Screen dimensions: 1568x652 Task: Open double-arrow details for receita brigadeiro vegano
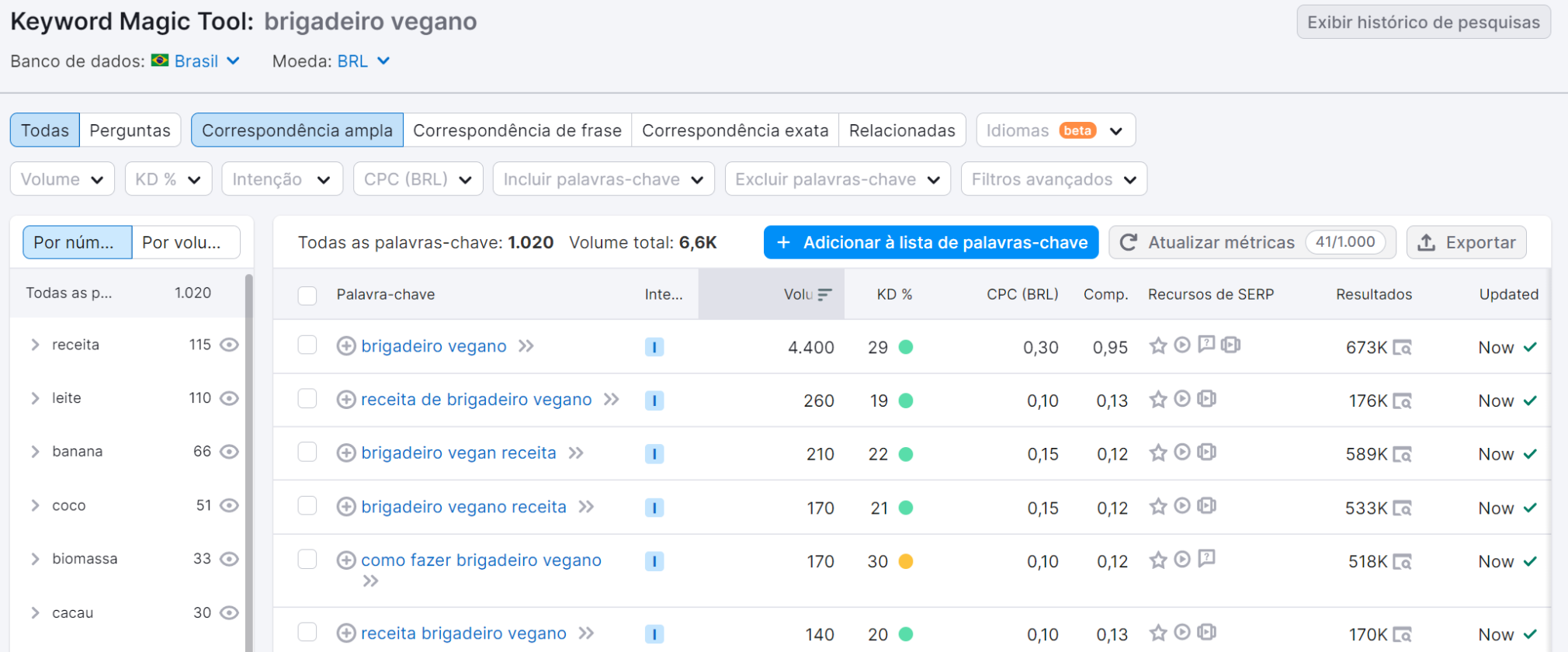pyautogui.click(x=586, y=633)
